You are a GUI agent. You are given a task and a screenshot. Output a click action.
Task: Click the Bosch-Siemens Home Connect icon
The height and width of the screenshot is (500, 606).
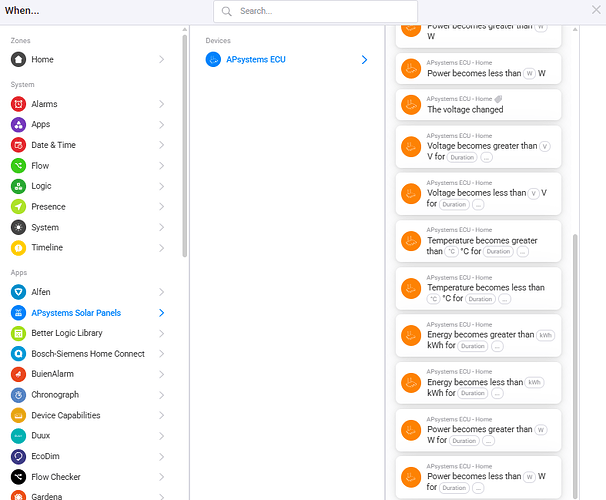click(x=18, y=354)
